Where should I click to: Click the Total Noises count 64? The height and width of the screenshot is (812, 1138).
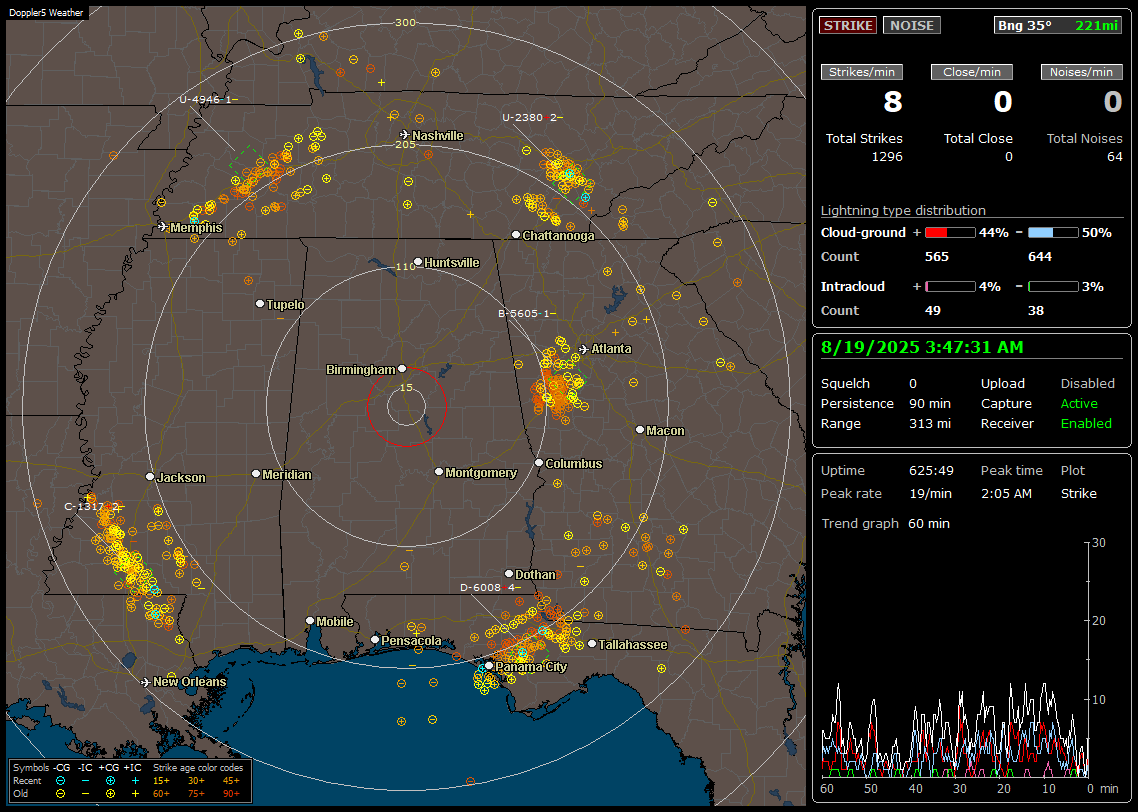1114,157
